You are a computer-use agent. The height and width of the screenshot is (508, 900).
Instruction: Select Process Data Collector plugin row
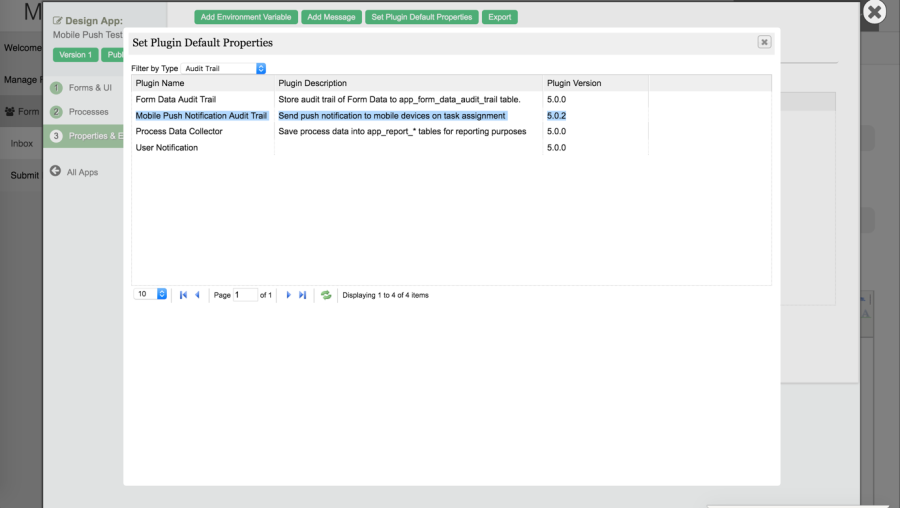pyautogui.click(x=179, y=131)
